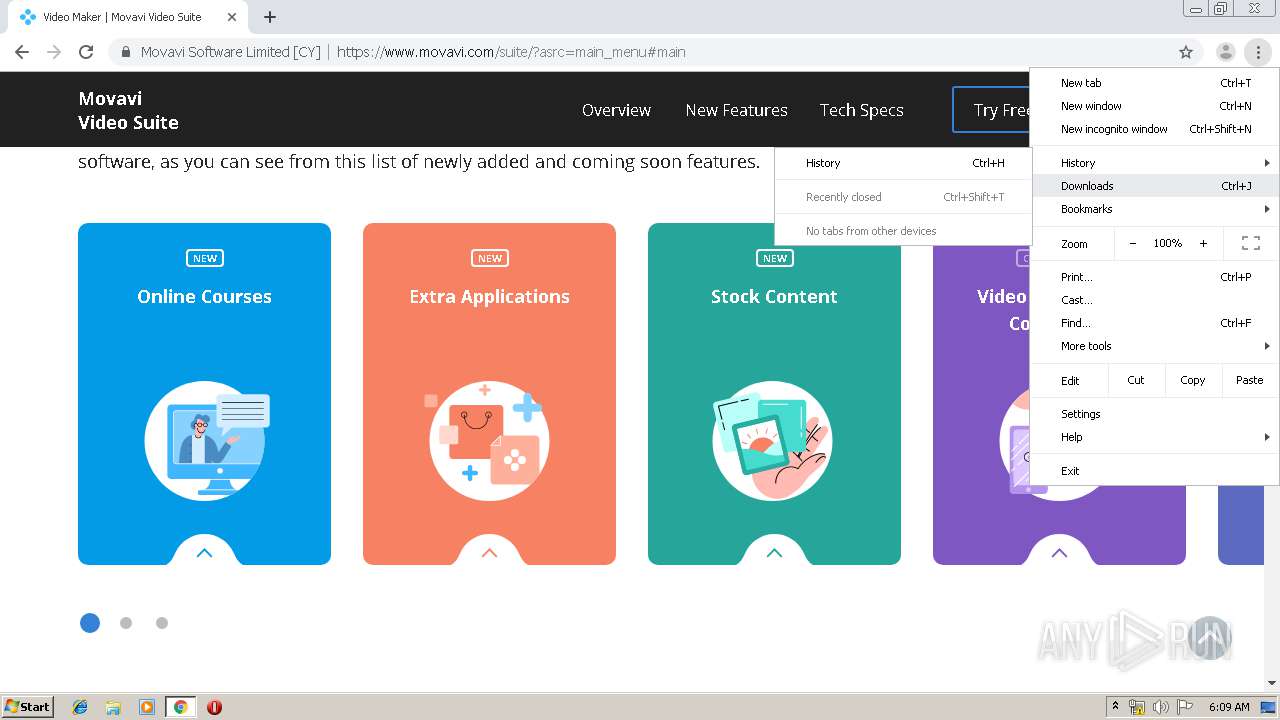Open the More tools submenu
Screen dimensions: 1280x720
1155,346
